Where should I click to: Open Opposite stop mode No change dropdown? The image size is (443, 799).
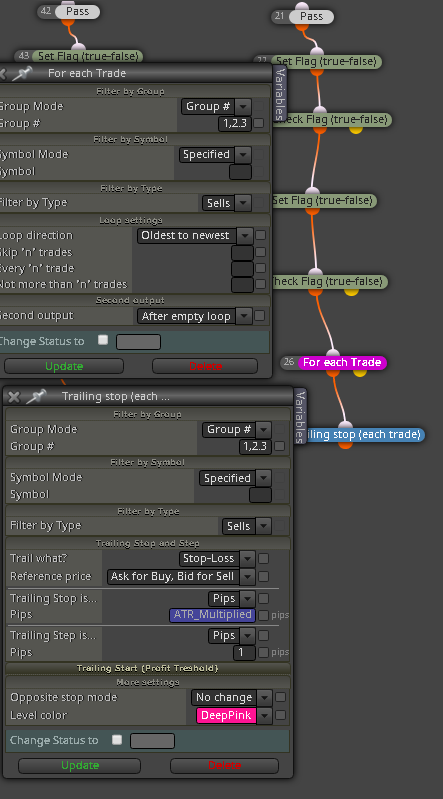click(265, 697)
